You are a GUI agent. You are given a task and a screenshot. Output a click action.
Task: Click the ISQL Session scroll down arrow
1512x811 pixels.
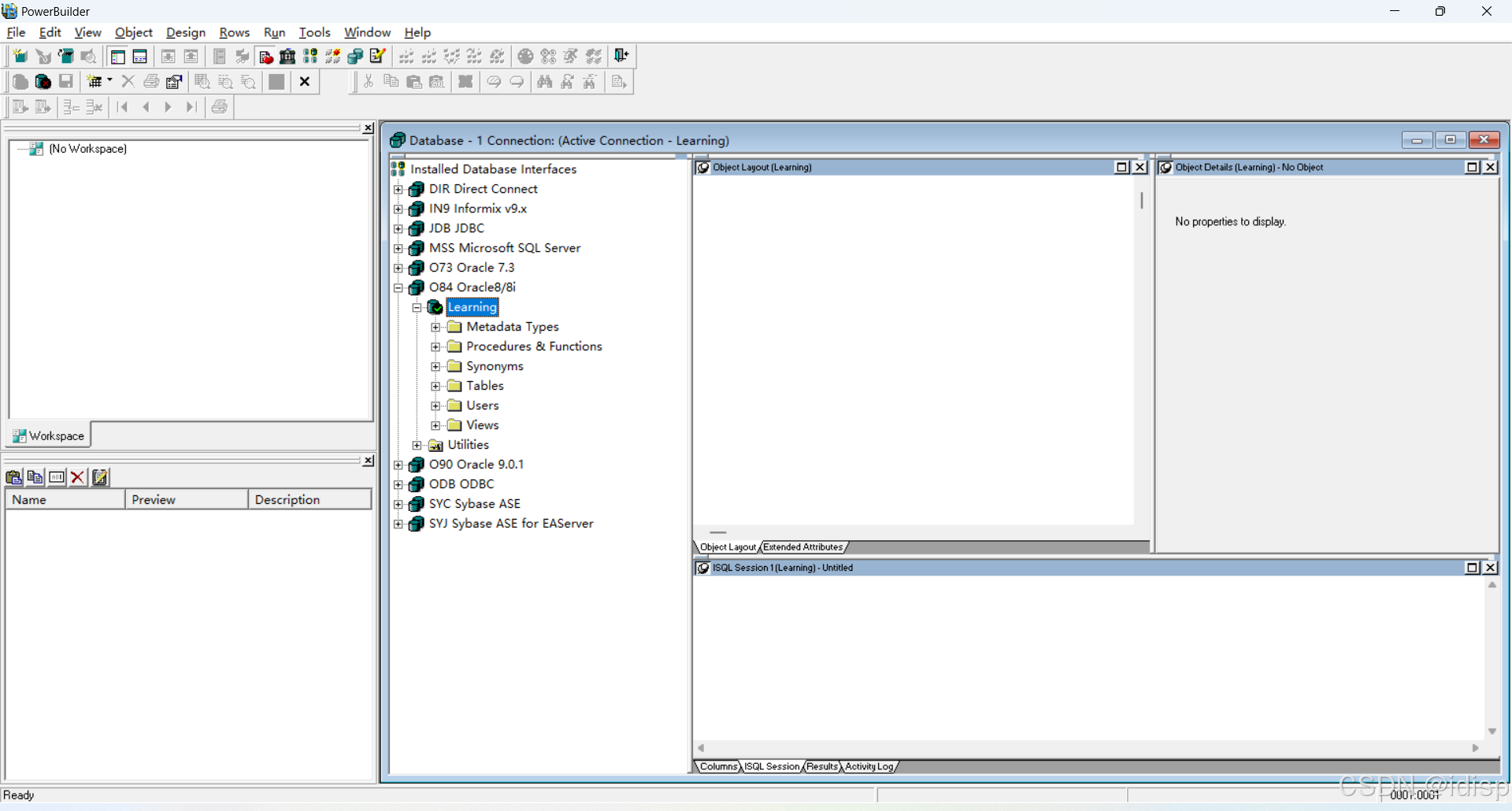click(x=1492, y=731)
